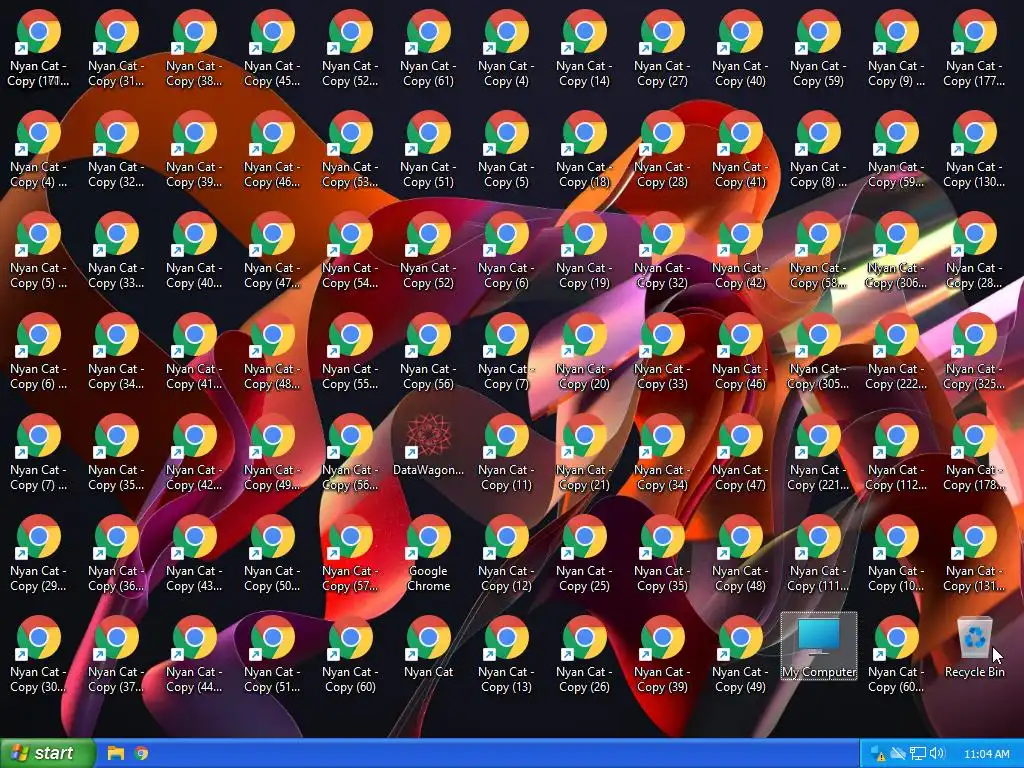Image resolution: width=1024 pixels, height=768 pixels.
Task: Select the Google Chrome desktop shortcut
Action: point(428,554)
